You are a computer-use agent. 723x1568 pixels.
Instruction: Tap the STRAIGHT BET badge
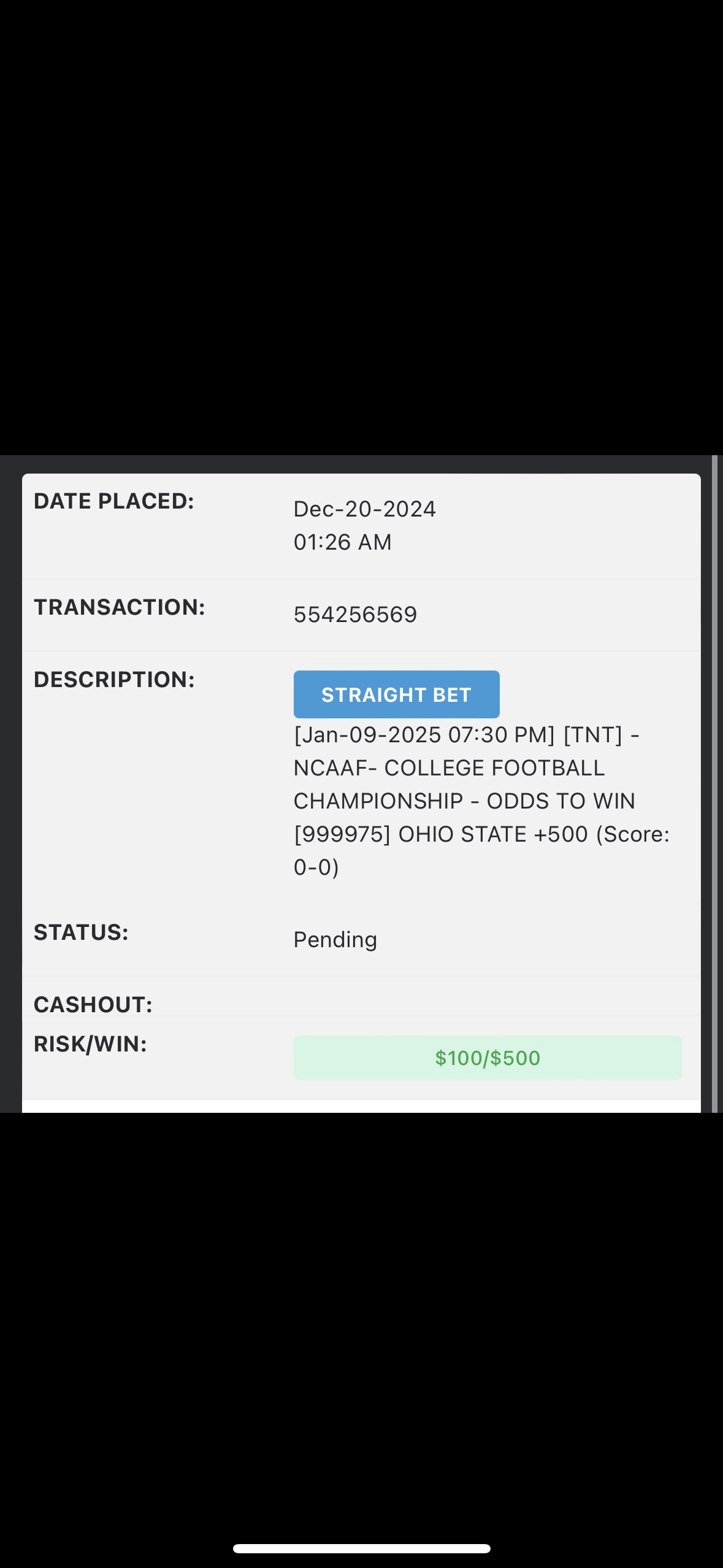[396, 694]
